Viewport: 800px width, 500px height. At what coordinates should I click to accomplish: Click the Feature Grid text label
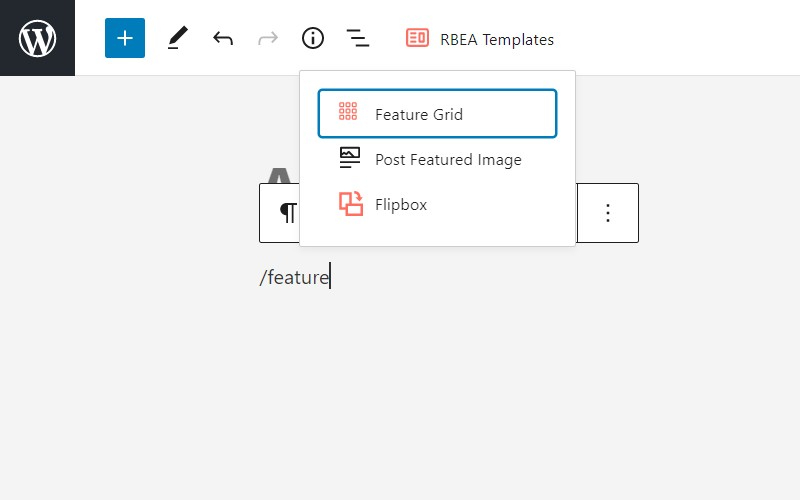(x=419, y=114)
